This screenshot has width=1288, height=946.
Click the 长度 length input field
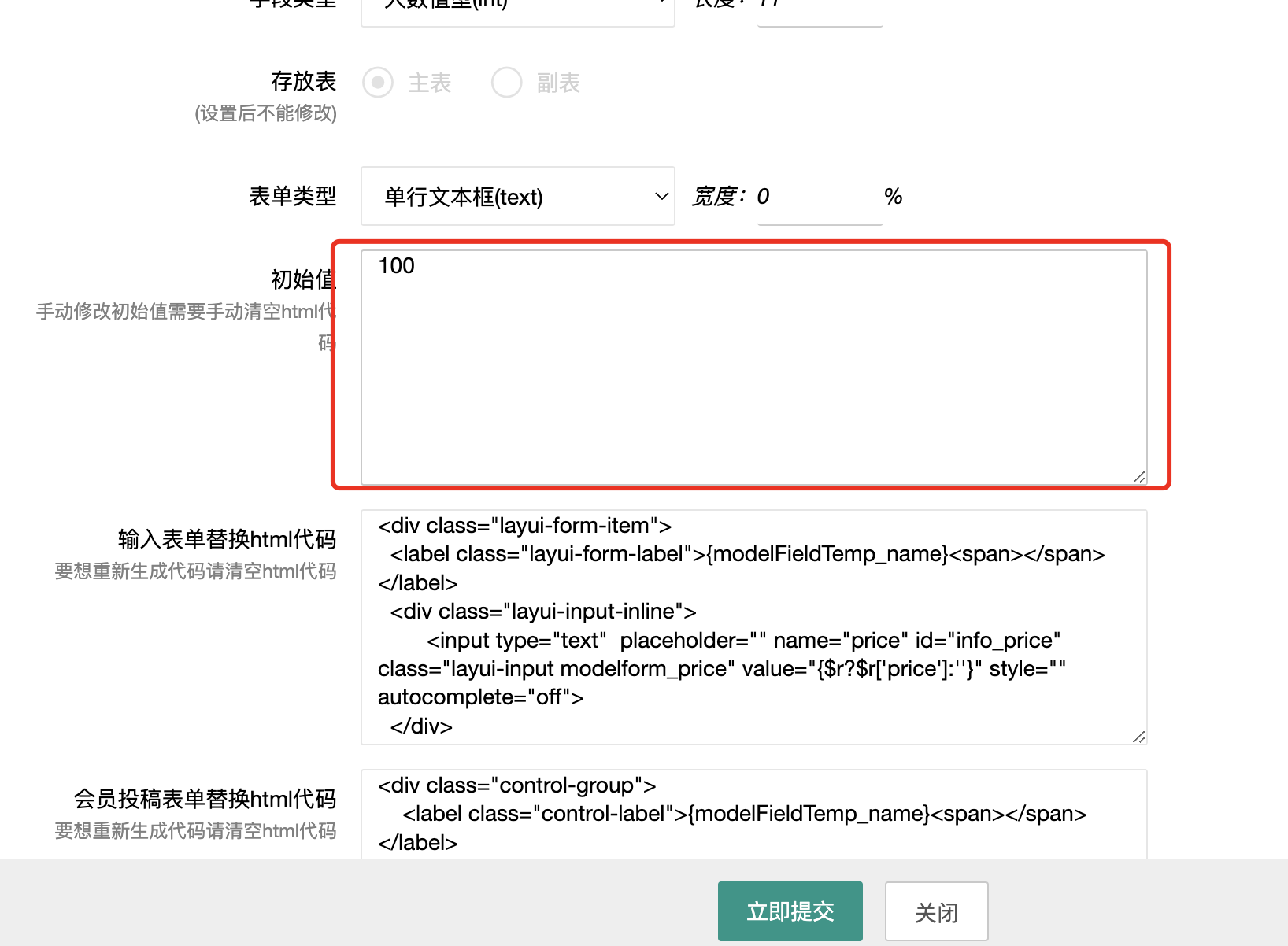[819, 9]
